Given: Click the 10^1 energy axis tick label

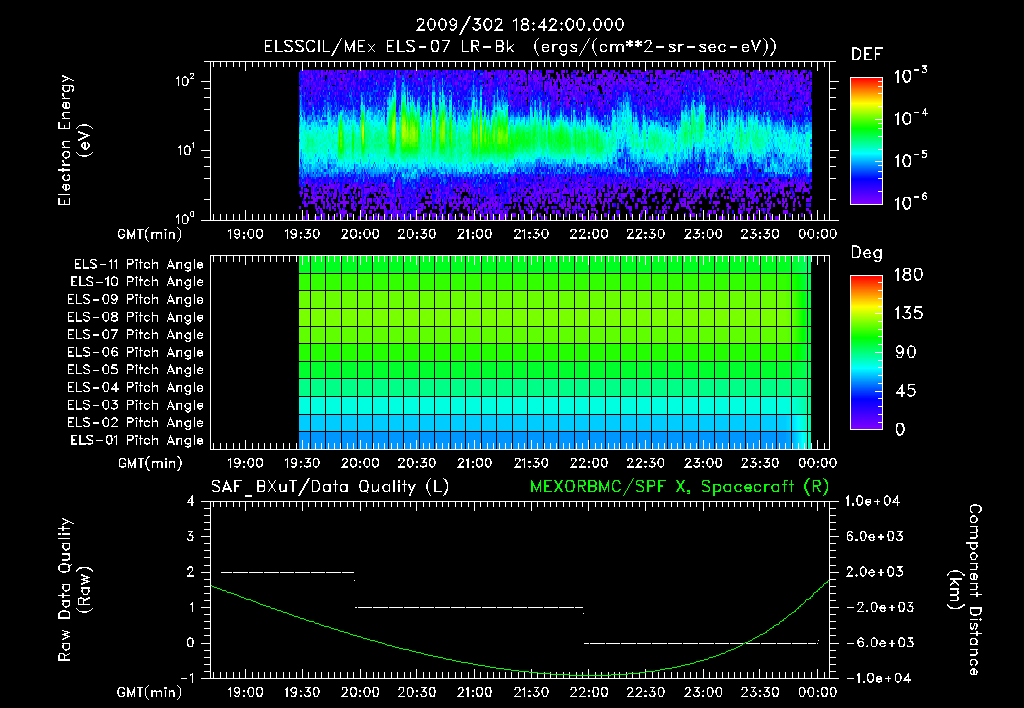Looking at the screenshot, I should click(x=185, y=150).
